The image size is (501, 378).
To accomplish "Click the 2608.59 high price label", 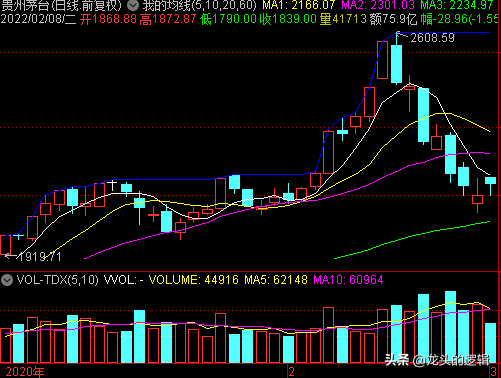I will coord(432,38).
